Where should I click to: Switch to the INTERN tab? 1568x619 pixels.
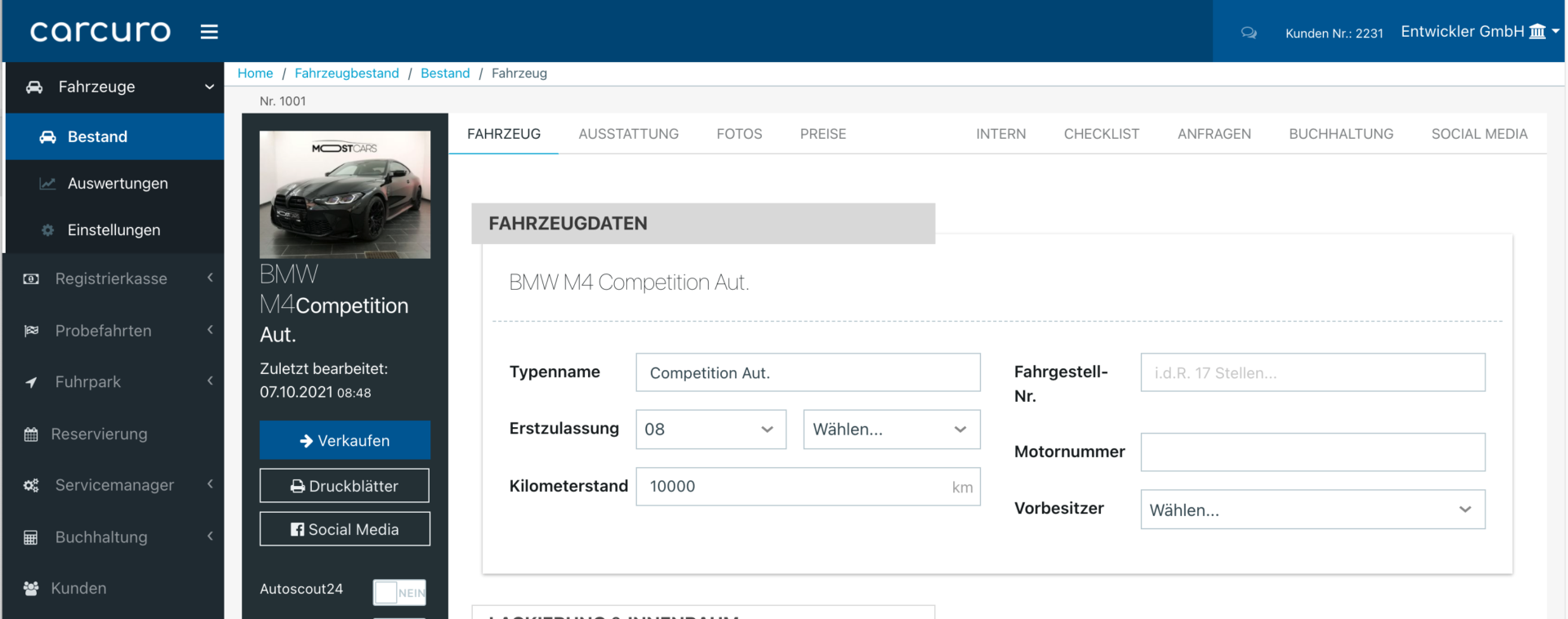(1000, 134)
